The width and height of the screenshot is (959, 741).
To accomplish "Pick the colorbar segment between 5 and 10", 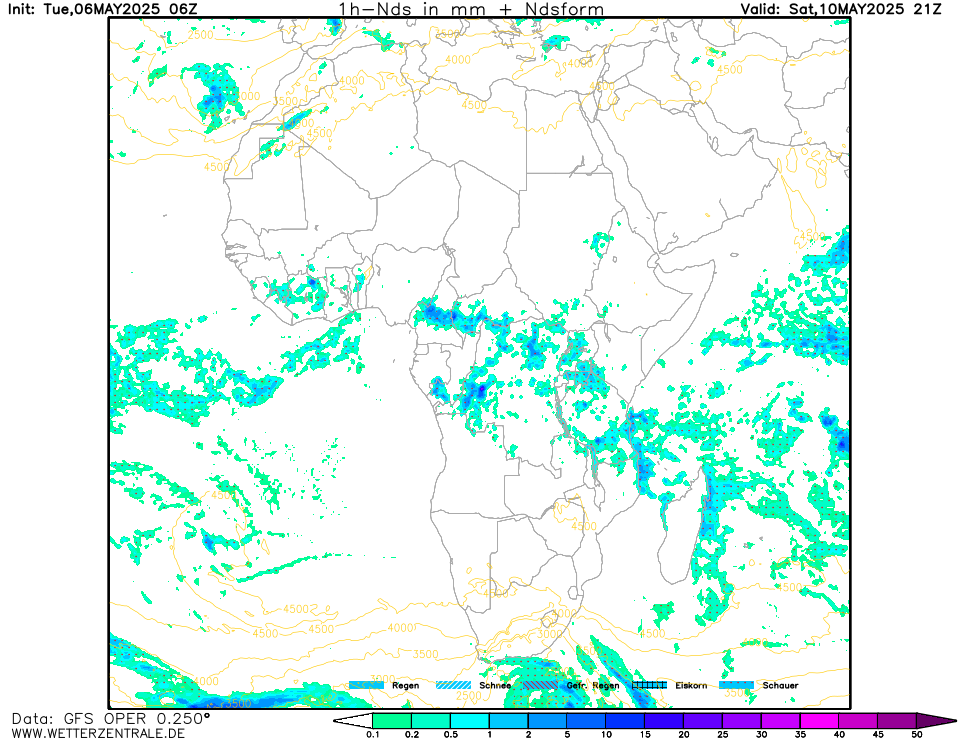I will pyautogui.click(x=586, y=721).
